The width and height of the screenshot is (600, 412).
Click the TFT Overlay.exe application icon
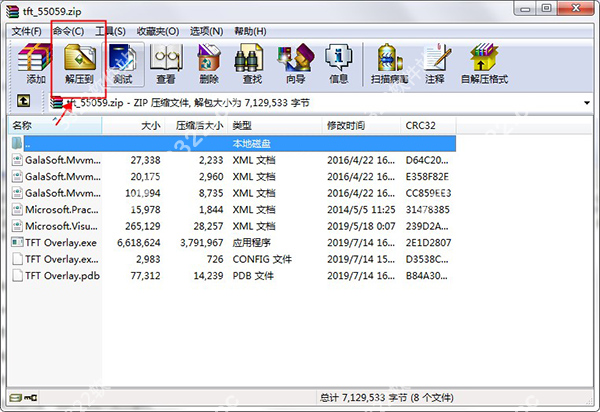point(17,243)
